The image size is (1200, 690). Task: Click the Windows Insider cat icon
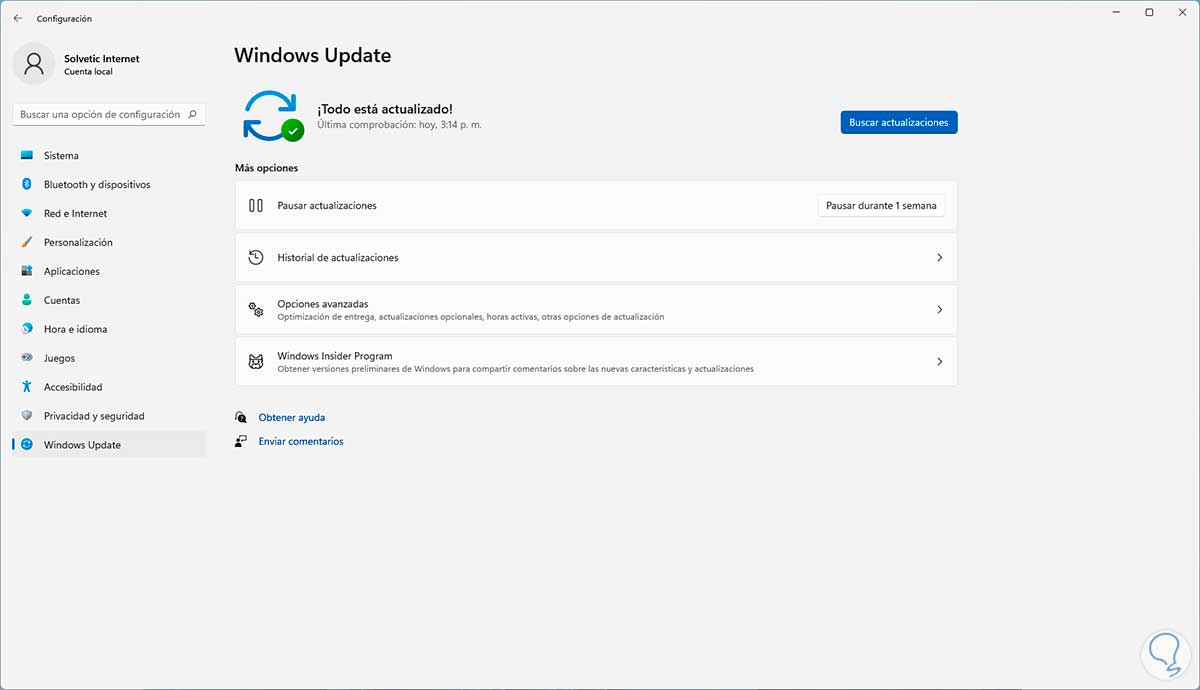click(x=256, y=362)
